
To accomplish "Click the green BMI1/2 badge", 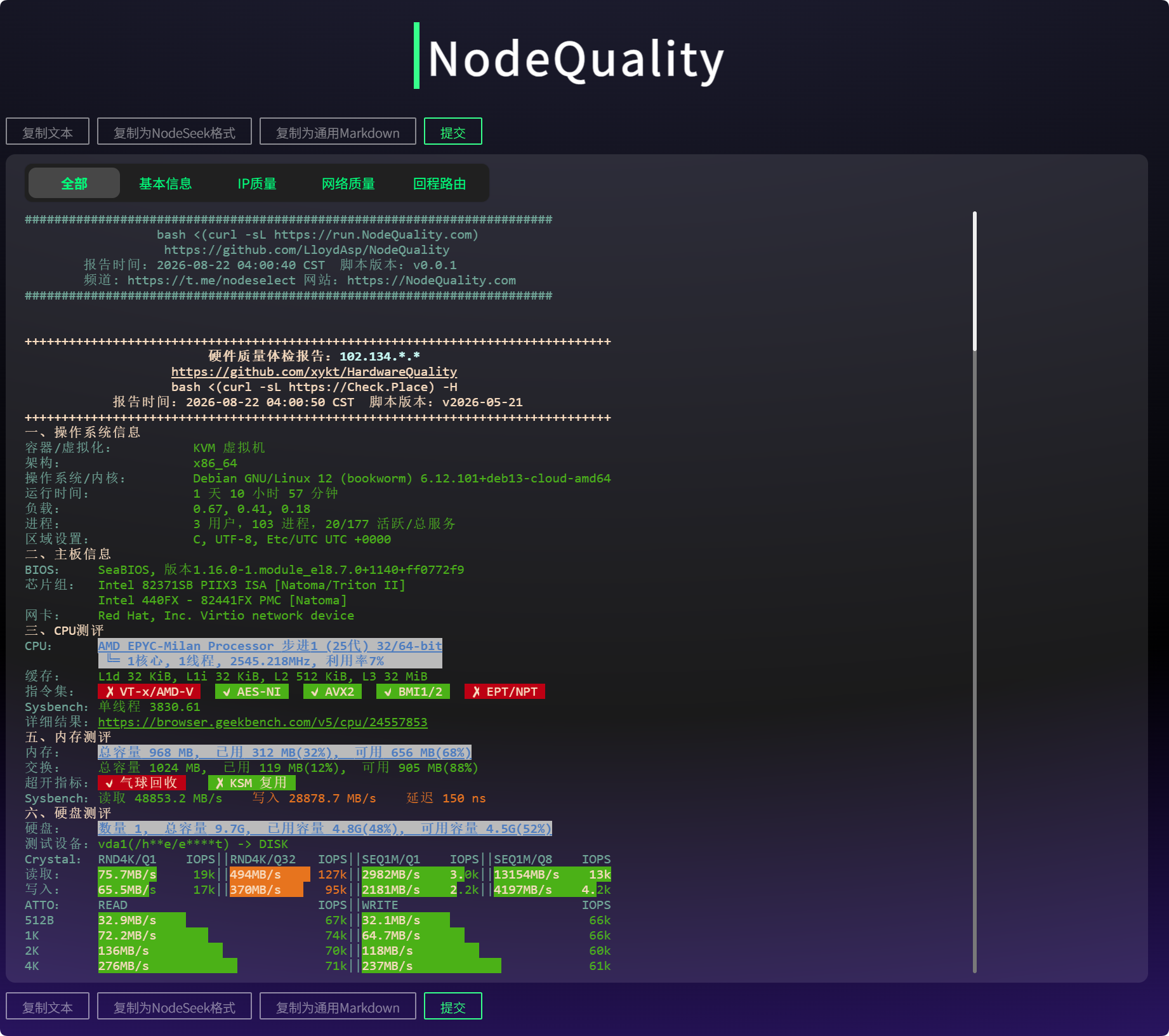I will (413, 692).
